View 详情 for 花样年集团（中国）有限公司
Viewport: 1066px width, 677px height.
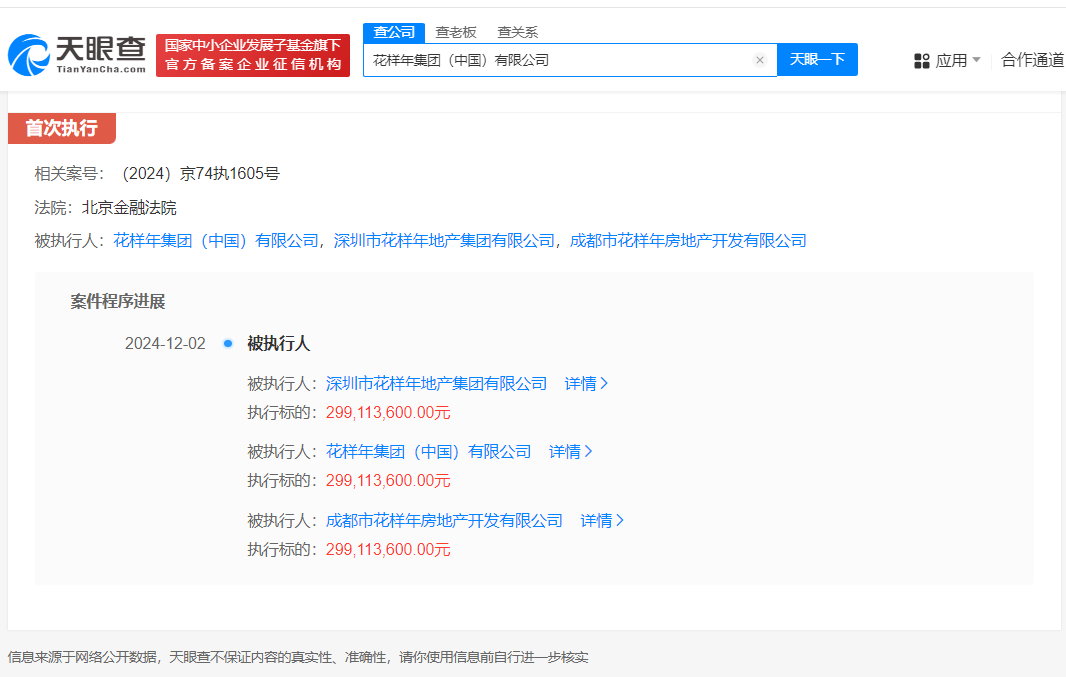click(x=570, y=451)
